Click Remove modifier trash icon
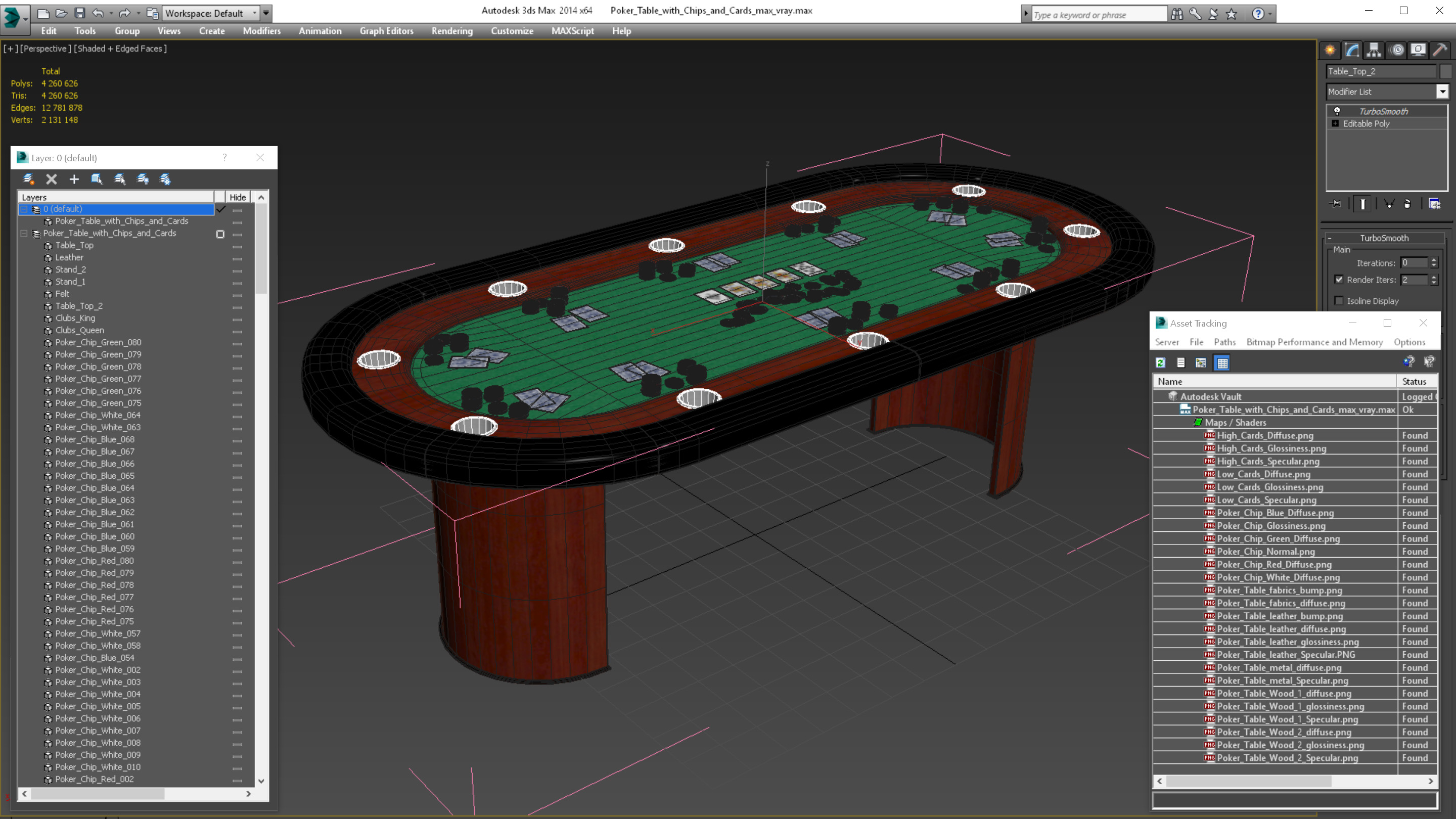This screenshot has width=1456, height=819. [x=1407, y=204]
